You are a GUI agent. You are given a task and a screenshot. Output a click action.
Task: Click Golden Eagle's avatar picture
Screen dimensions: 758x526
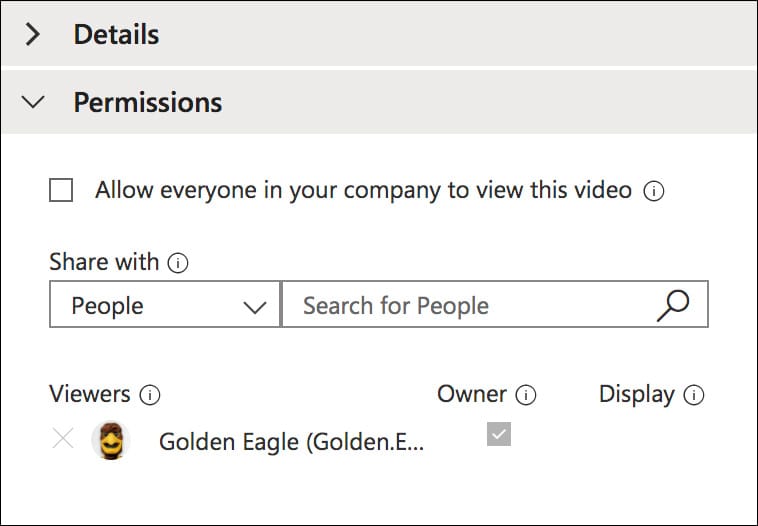click(x=110, y=440)
